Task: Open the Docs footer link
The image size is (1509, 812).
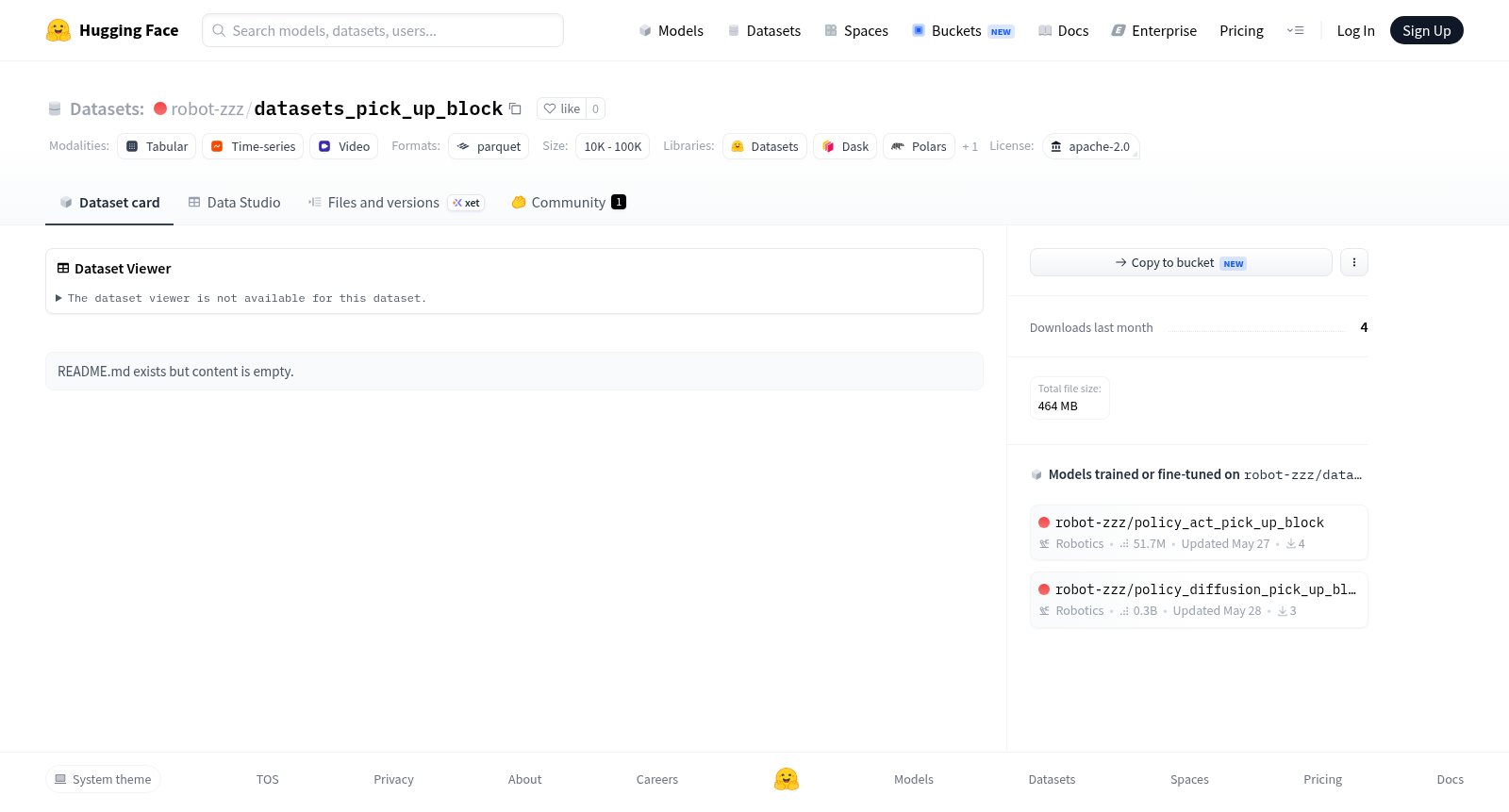Action: point(1450,779)
